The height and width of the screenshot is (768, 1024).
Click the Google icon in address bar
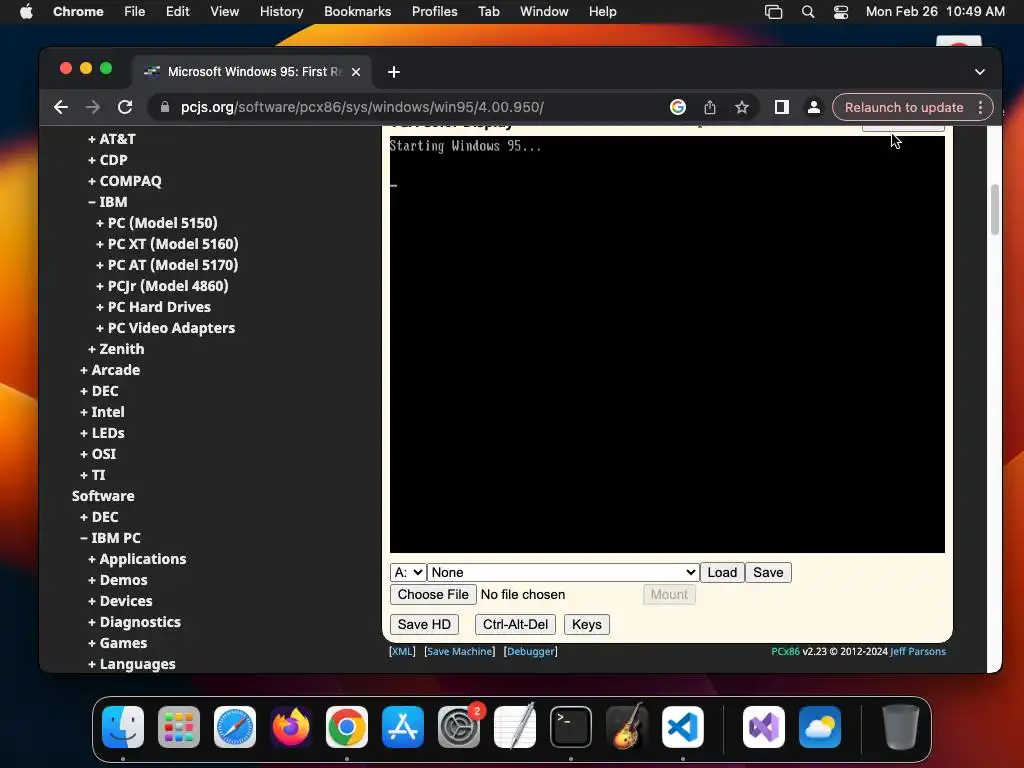(678, 107)
